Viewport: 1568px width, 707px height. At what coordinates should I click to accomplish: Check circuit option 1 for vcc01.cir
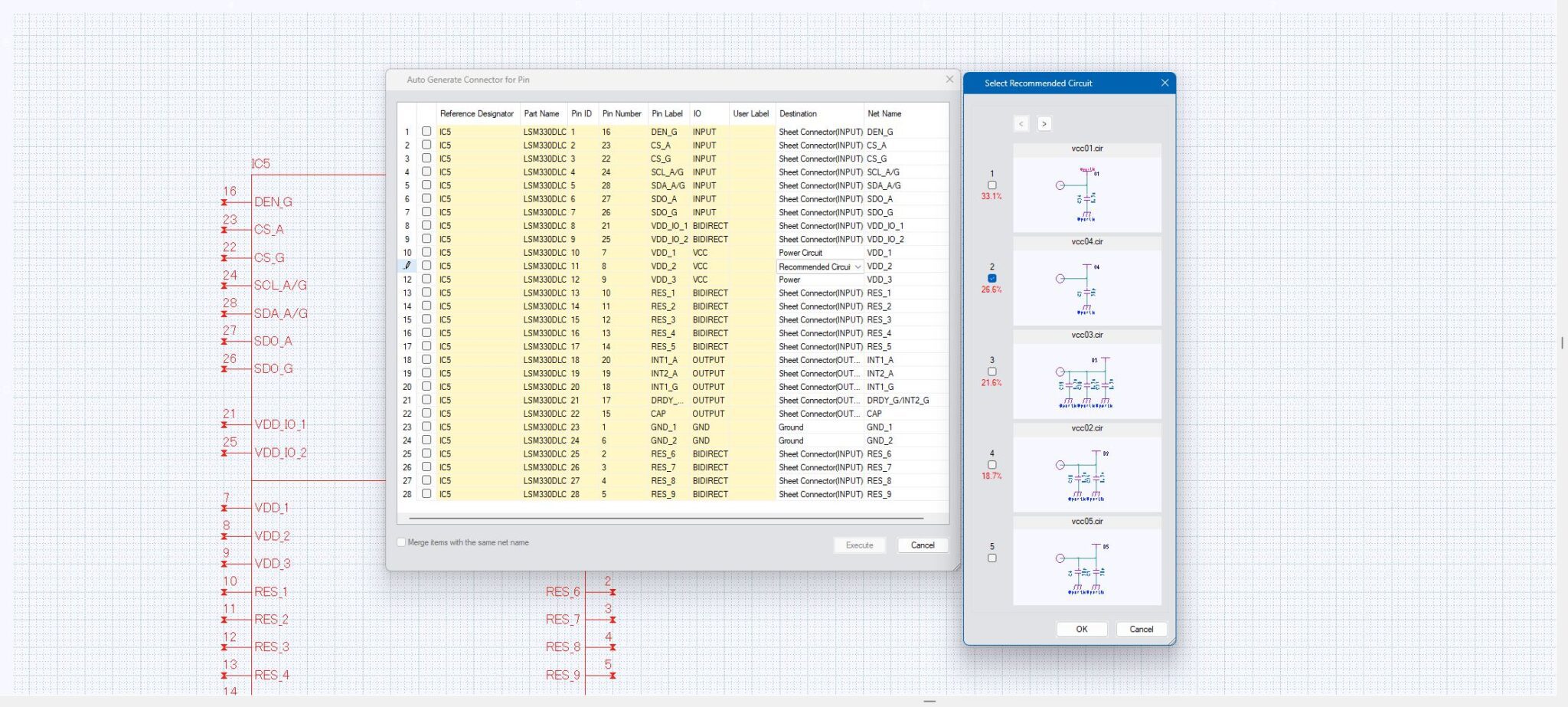992,185
